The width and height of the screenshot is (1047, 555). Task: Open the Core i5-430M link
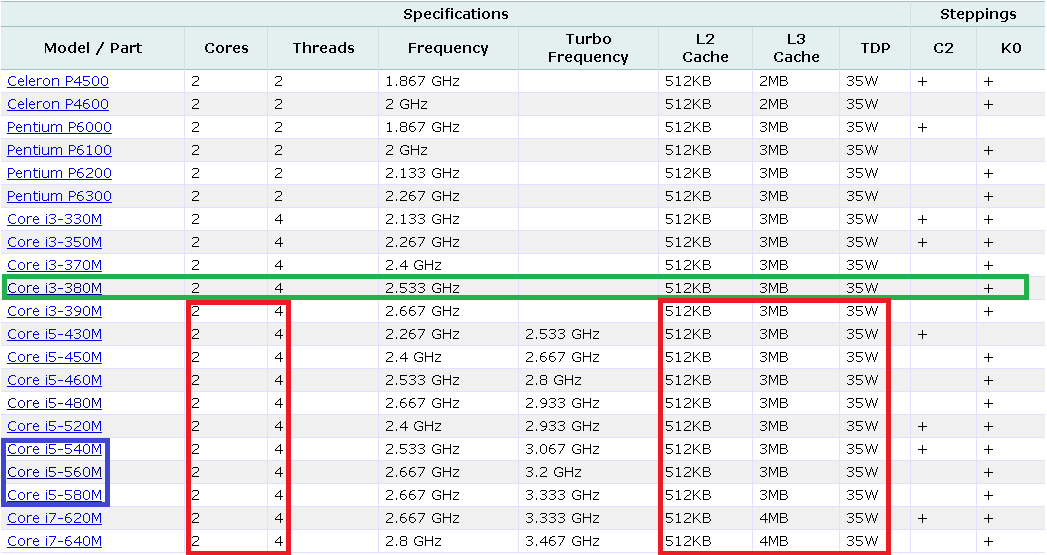pyautogui.click(x=54, y=334)
